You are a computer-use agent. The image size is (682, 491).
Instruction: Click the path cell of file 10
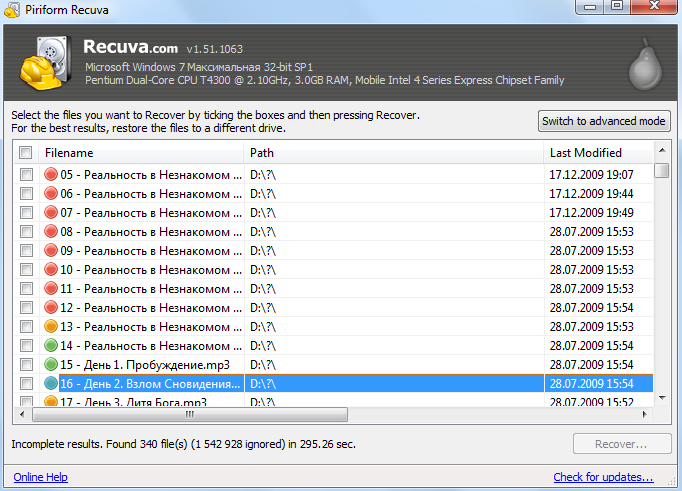coord(394,270)
